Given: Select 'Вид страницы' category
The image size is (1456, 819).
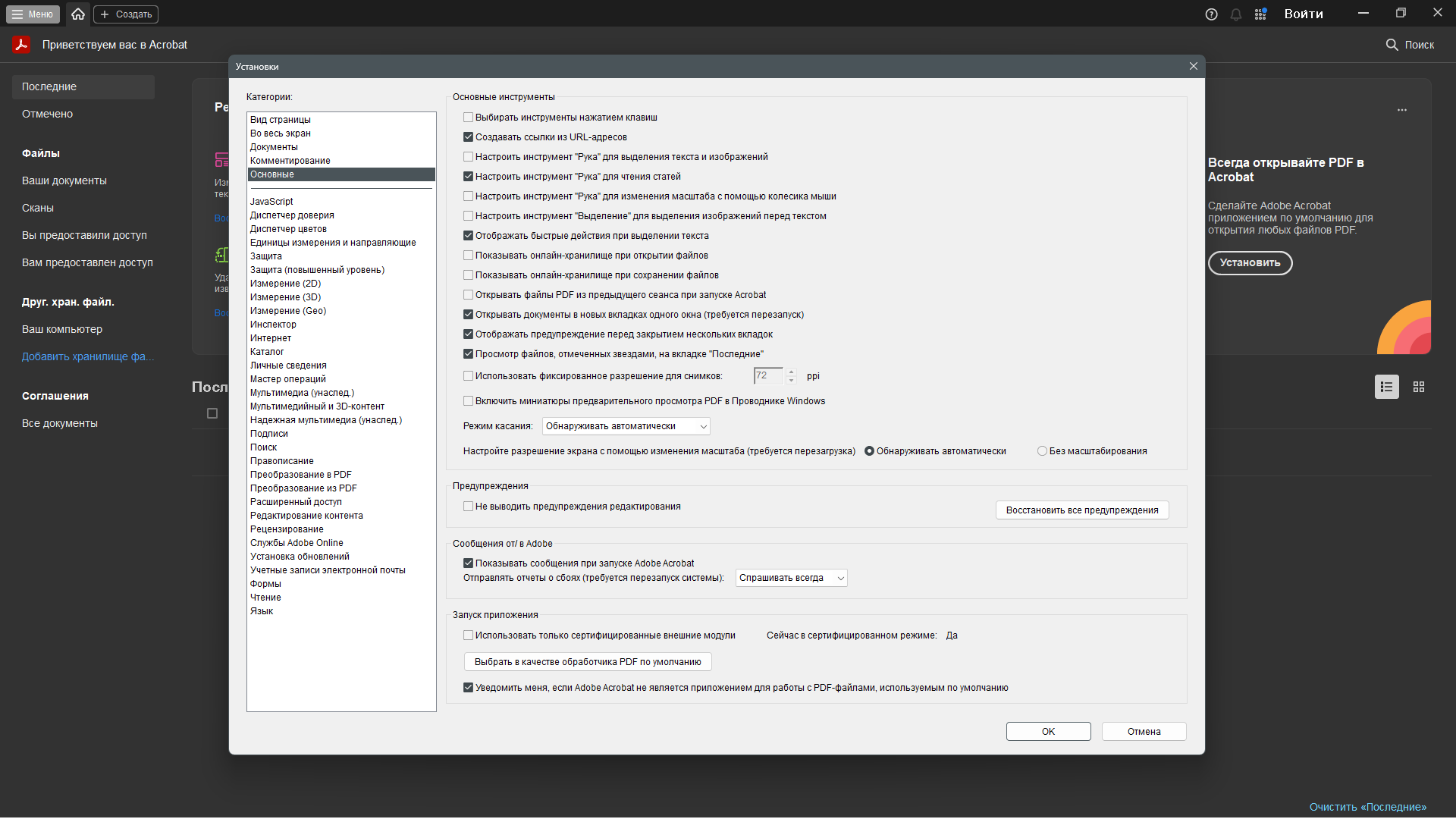Looking at the screenshot, I should [341, 120].
